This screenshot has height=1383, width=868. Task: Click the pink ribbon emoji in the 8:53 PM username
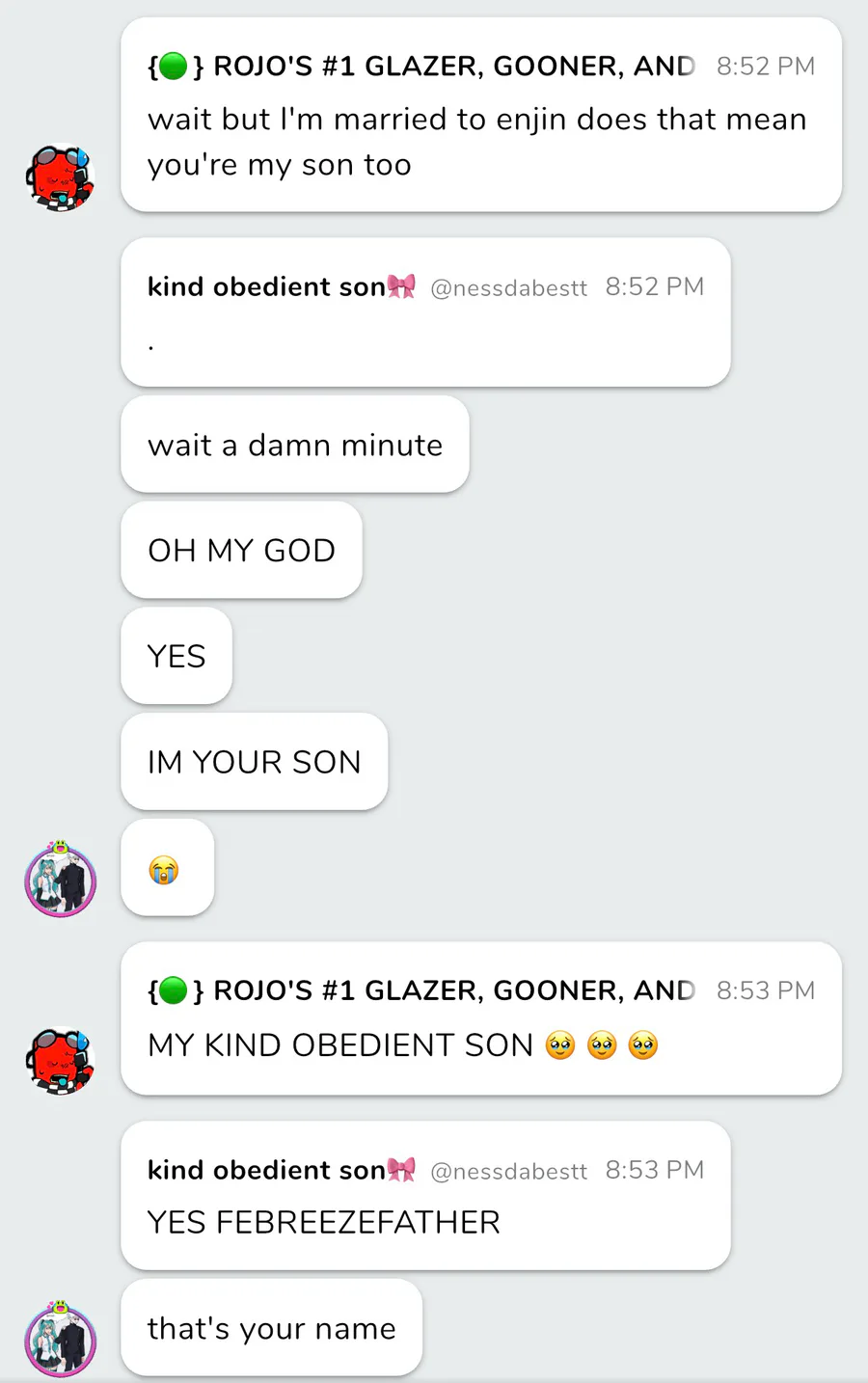tap(401, 1170)
